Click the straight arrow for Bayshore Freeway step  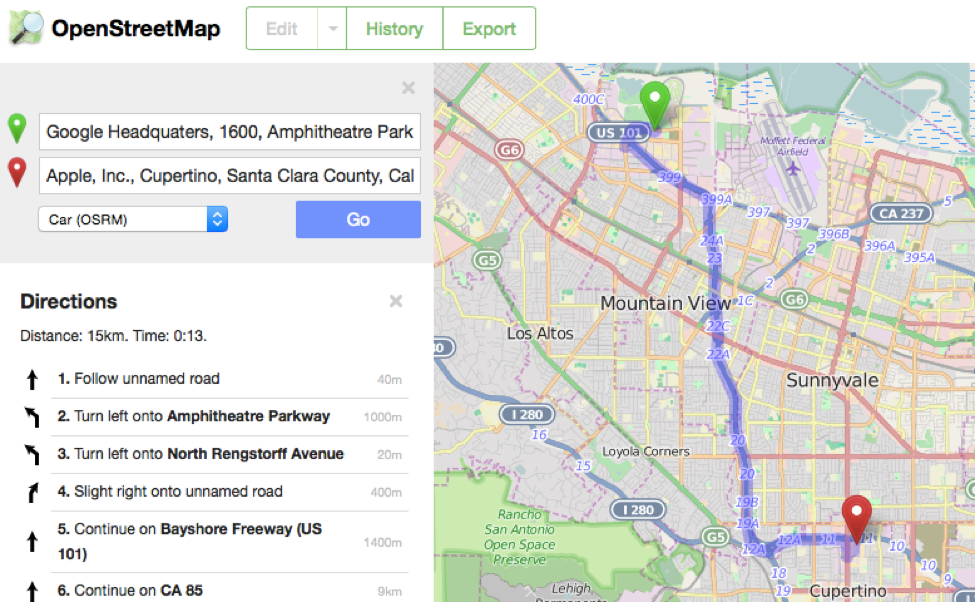[32, 542]
